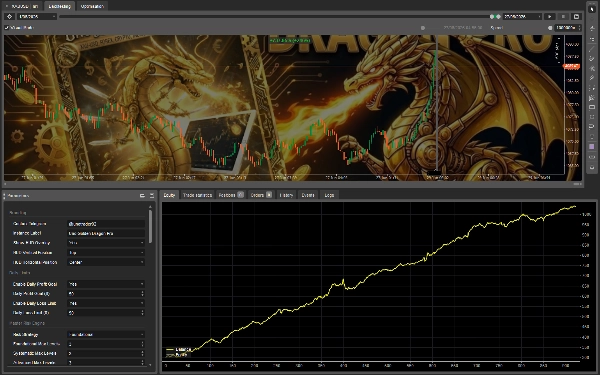Image resolution: width=600 pixels, height=375 pixels.
Task: Toggle the Visual Mode checkbox
Action: tap(7, 28)
